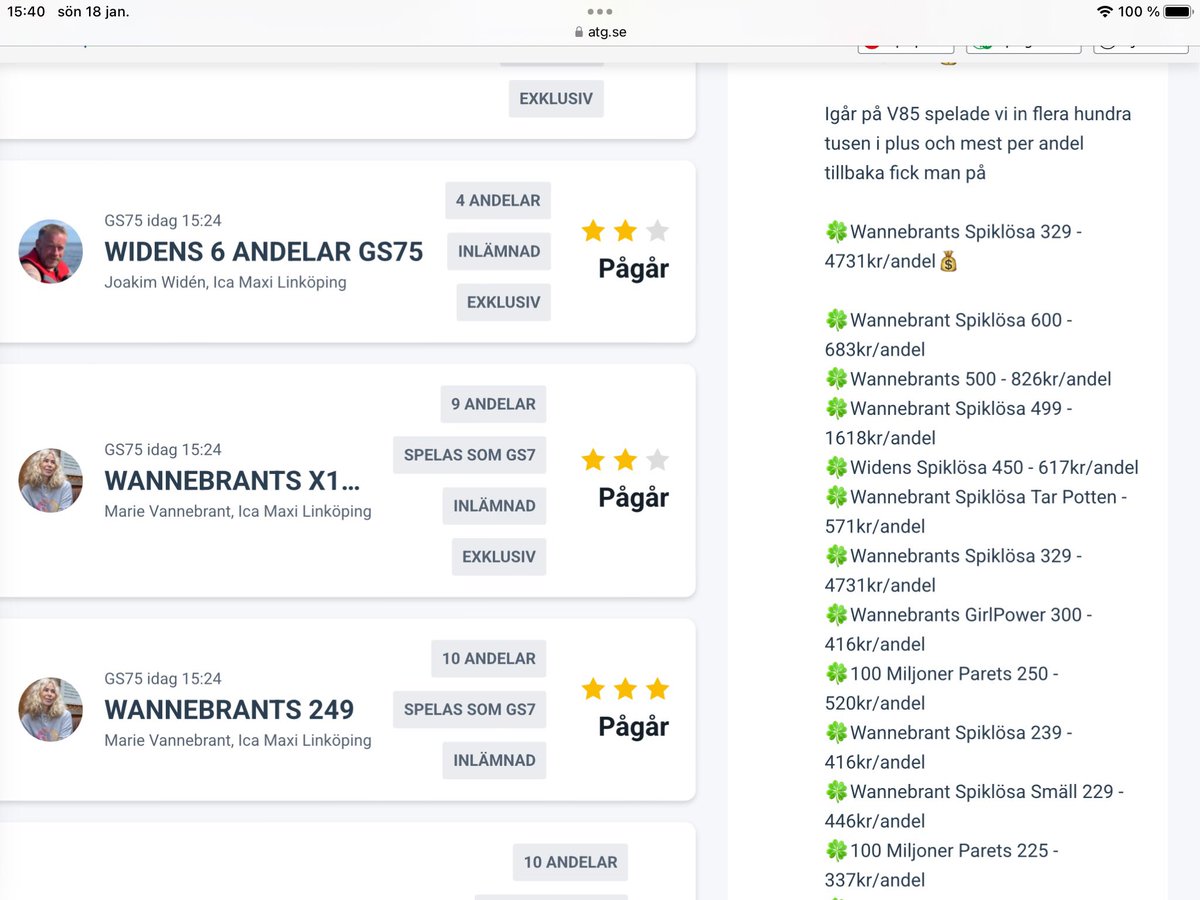Click 'Joakim Widén, Ica Maxi Linköping' text
The height and width of the screenshot is (900, 1200).
[x=225, y=282]
